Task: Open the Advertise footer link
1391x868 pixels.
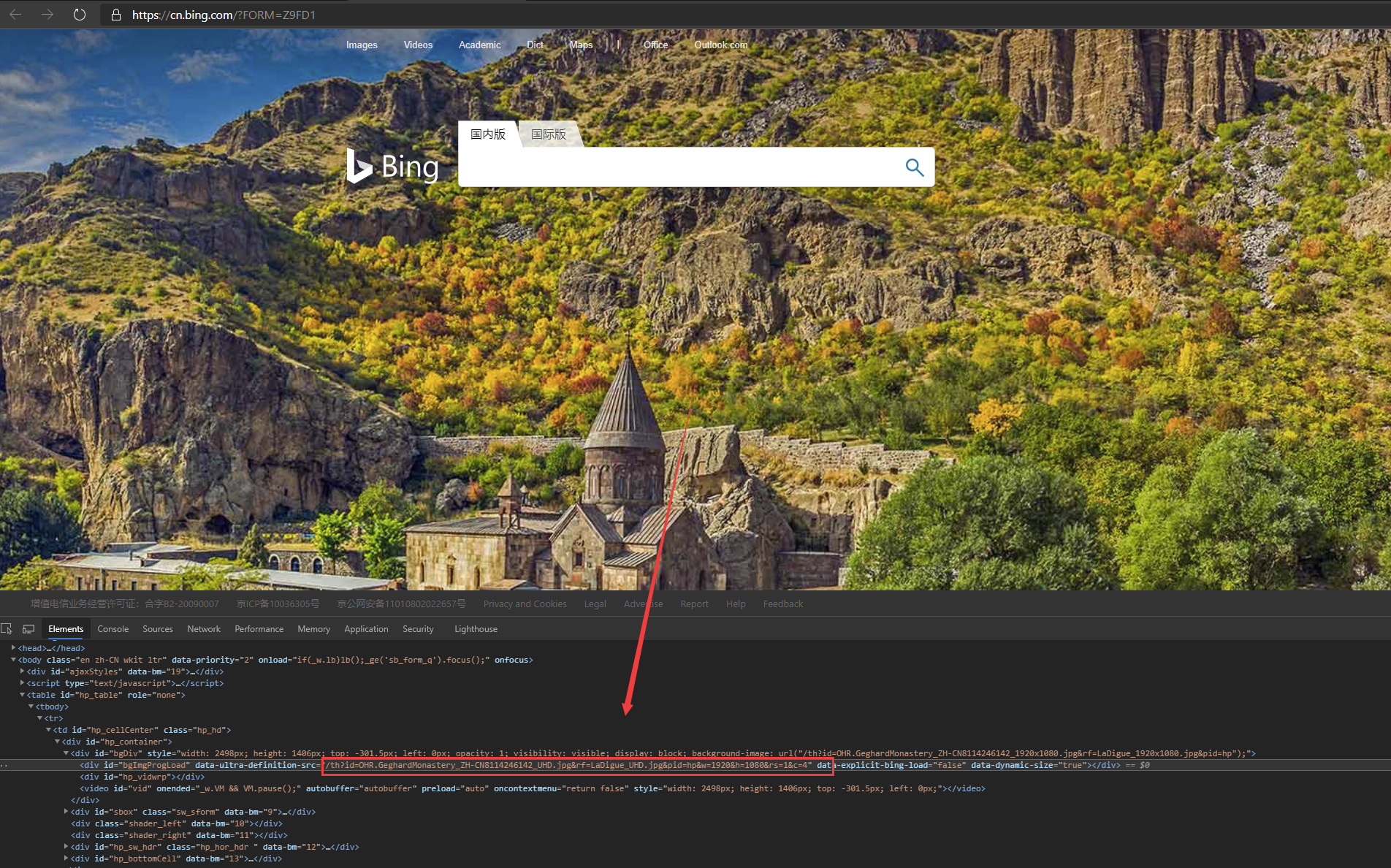Action: tap(643, 604)
